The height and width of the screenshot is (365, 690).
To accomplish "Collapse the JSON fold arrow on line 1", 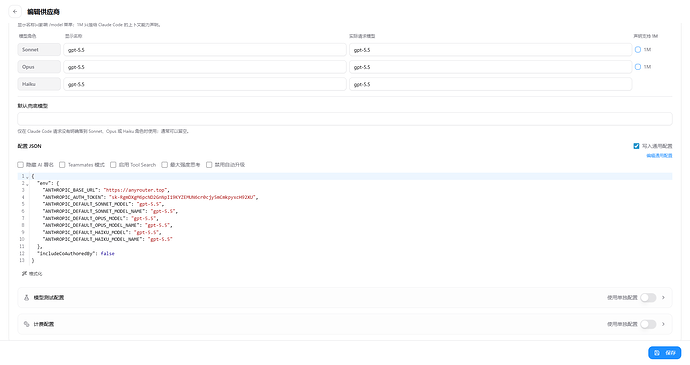I will (x=27, y=177).
